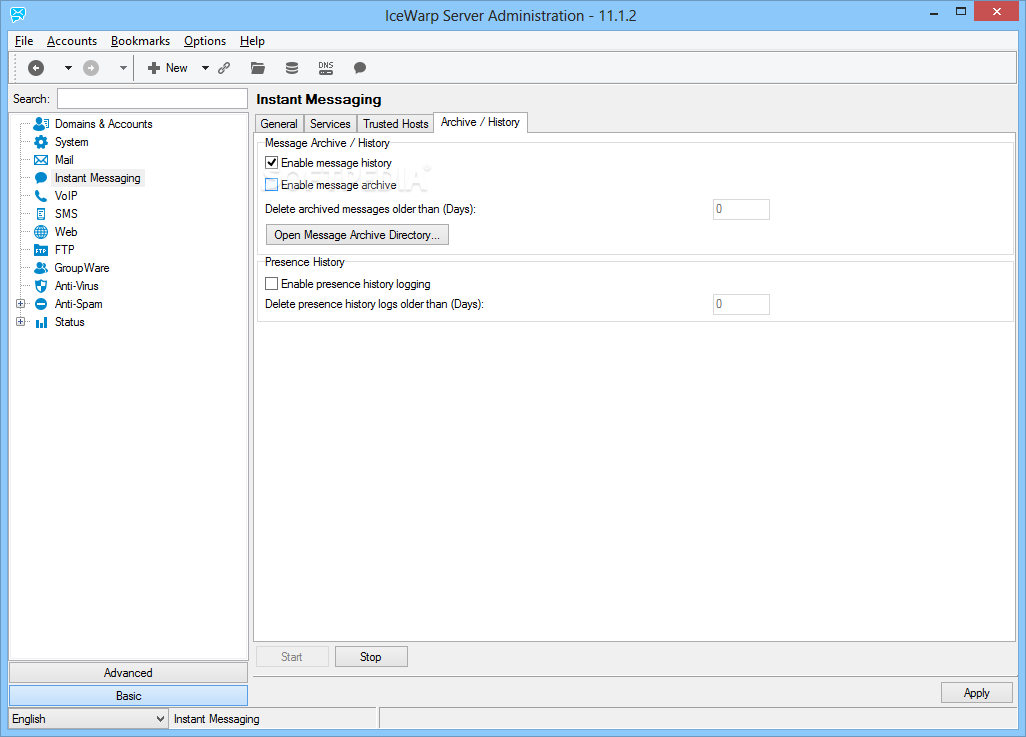Click the Anti-Virus shield icon
This screenshot has height=737, width=1026.
41,286
